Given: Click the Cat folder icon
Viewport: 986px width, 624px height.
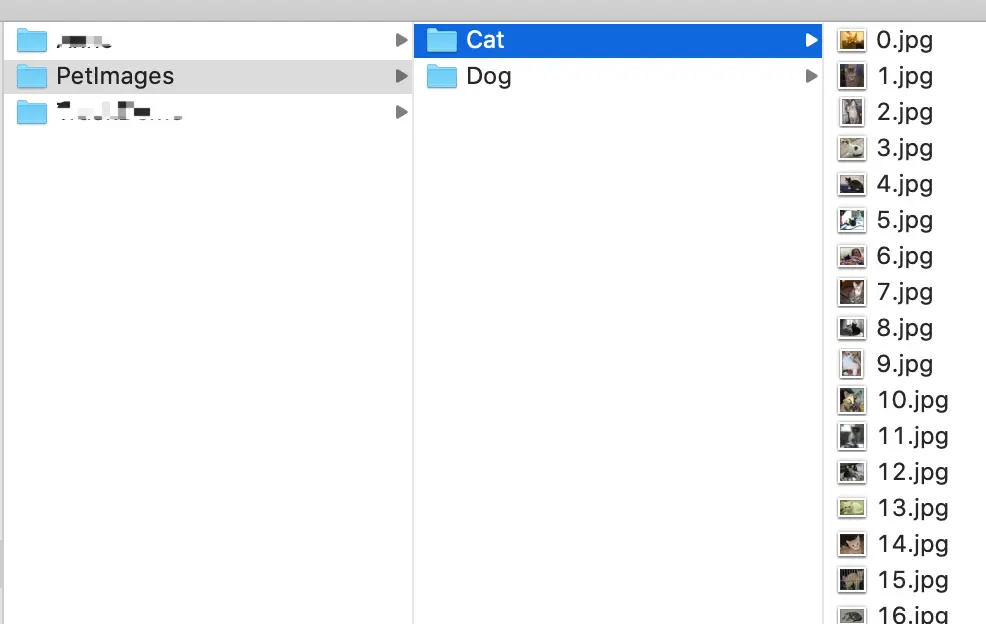Looking at the screenshot, I should pyautogui.click(x=441, y=40).
